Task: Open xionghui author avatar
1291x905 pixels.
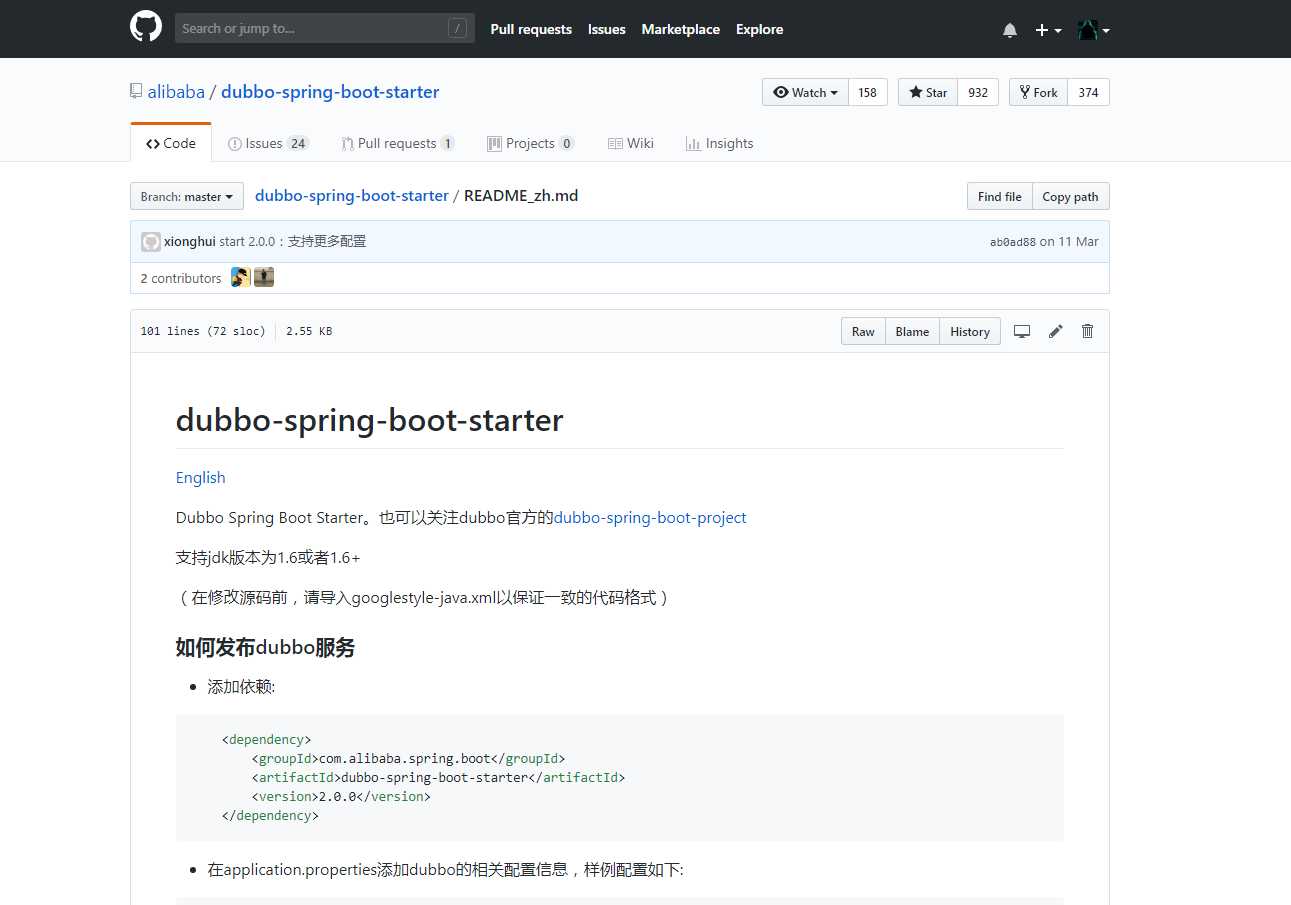Action: point(151,241)
